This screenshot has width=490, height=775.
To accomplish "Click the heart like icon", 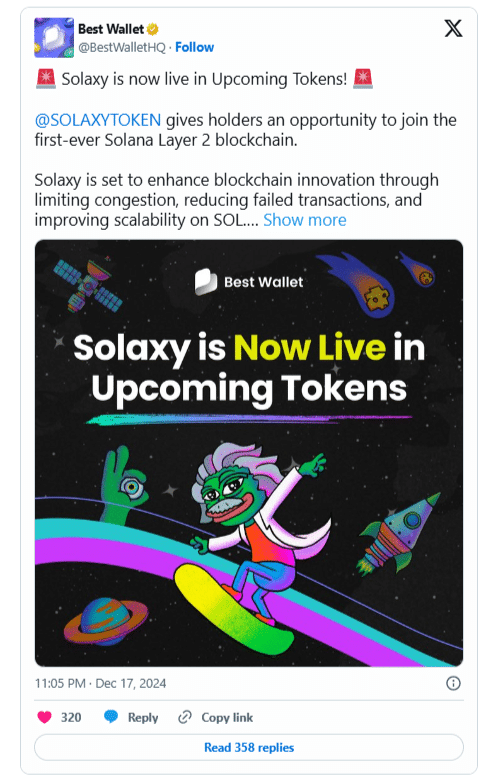I will tap(45, 717).
